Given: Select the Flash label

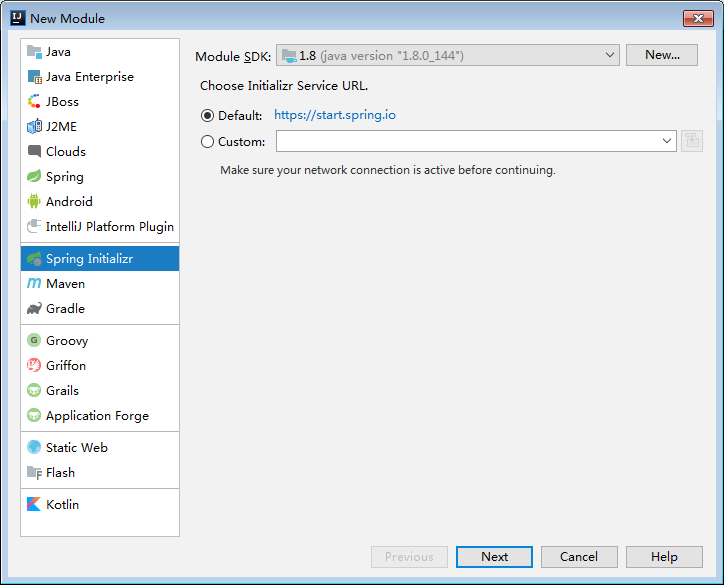Looking at the screenshot, I should pyautogui.click(x=60, y=472).
